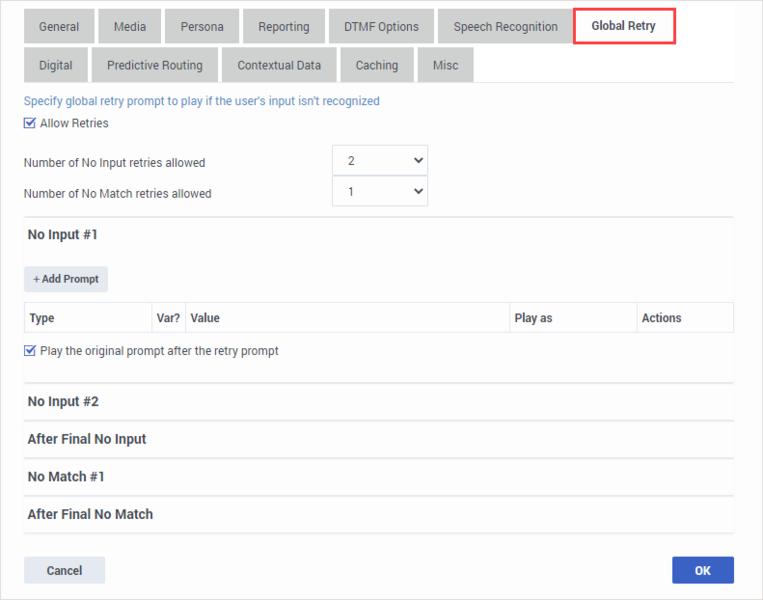The image size is (763, 600).
Task: Click the Add Prompt button
Action: (66, 279)
